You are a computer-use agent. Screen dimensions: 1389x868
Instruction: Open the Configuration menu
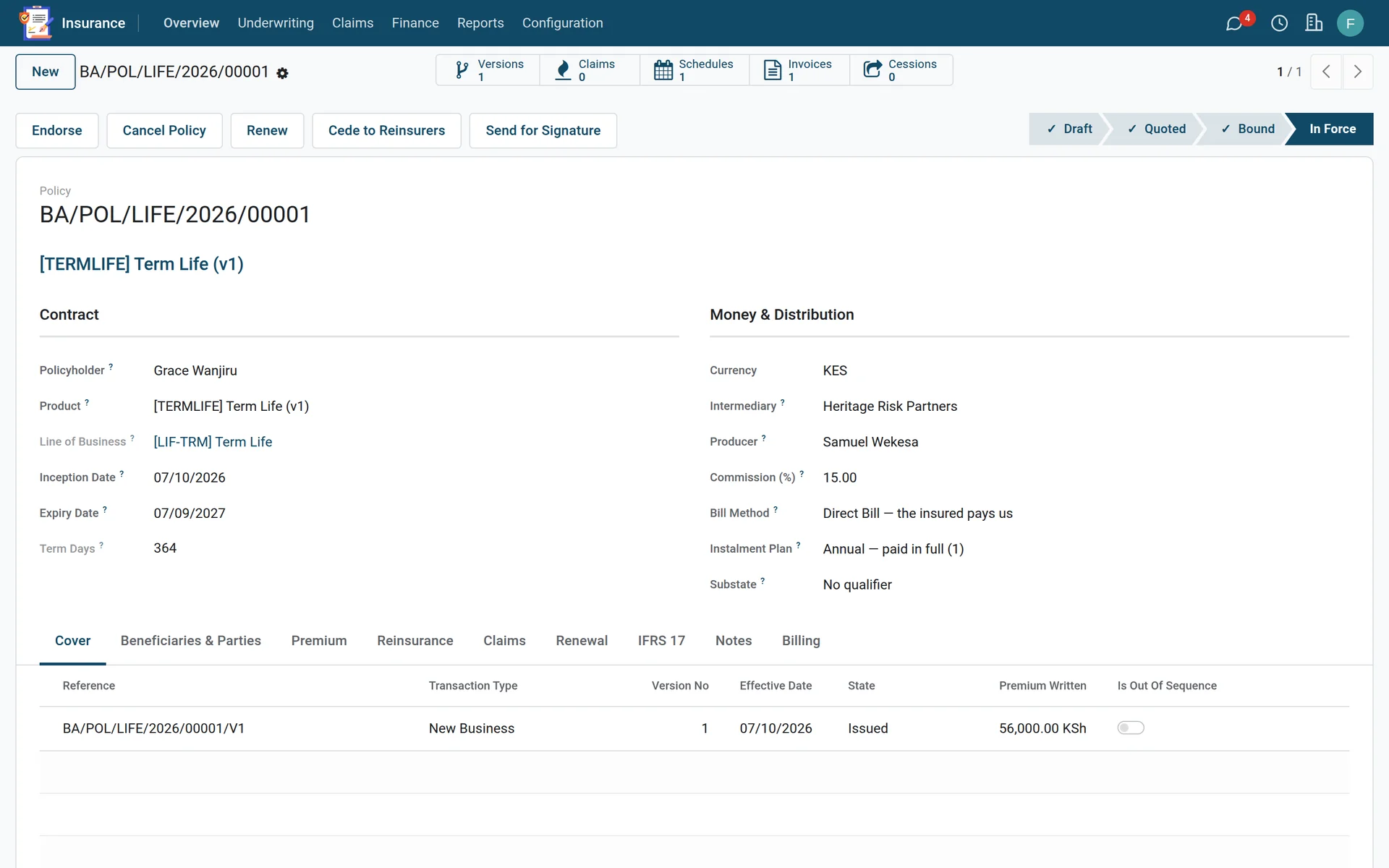pyautogui.click(x=563, y=23)
